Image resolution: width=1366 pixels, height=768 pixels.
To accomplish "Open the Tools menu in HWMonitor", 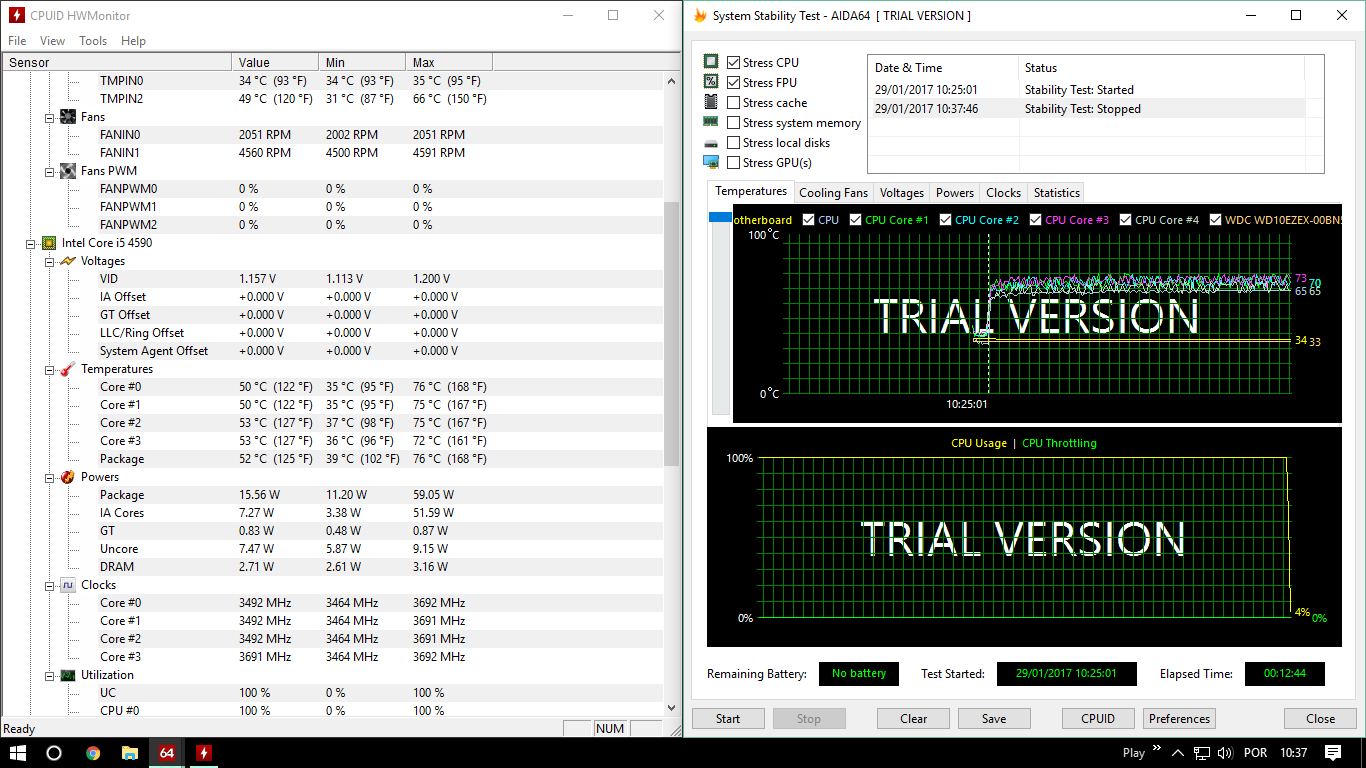I will [x=93, y=41].
